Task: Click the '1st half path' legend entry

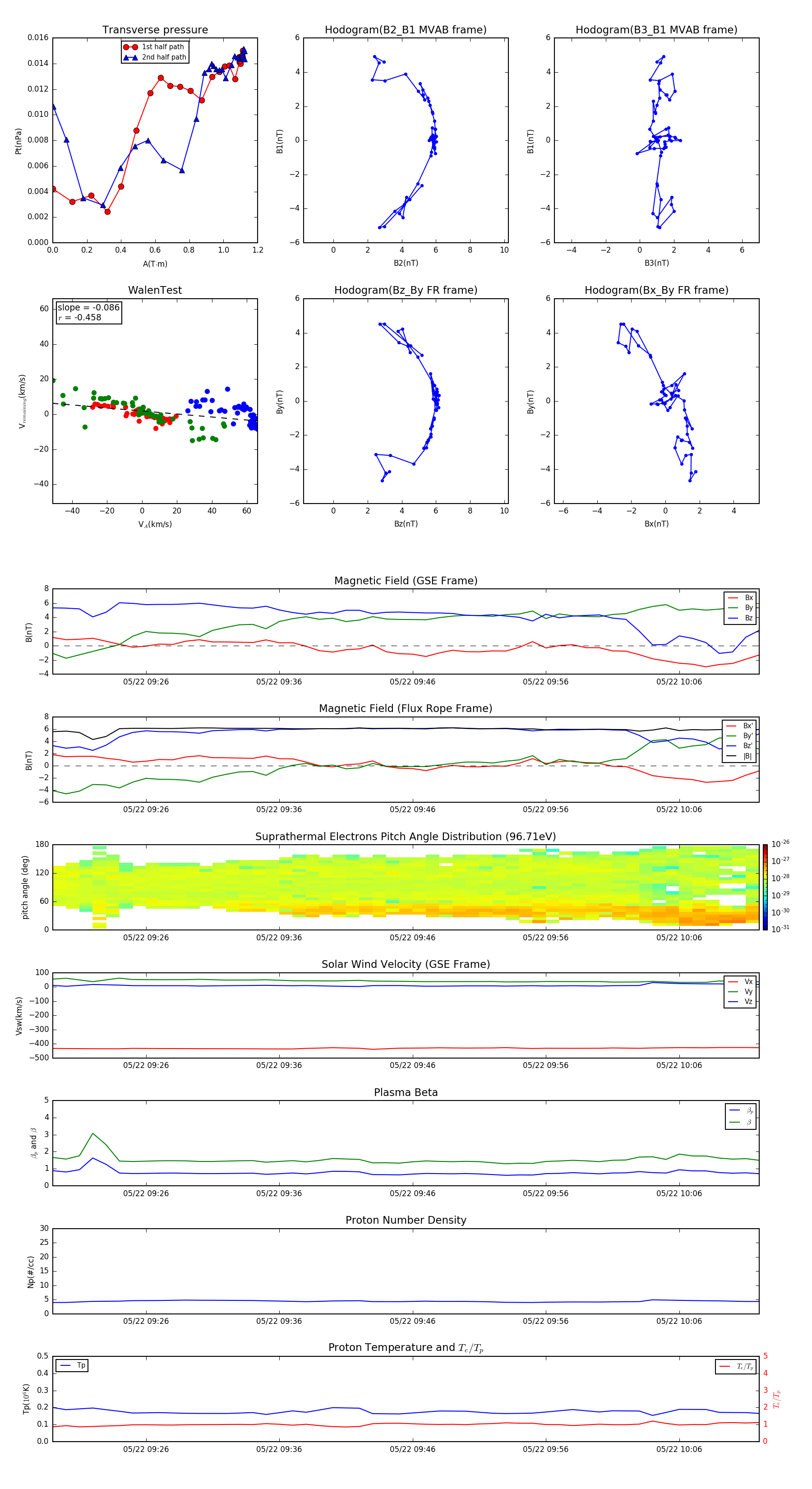Action: 155,47
